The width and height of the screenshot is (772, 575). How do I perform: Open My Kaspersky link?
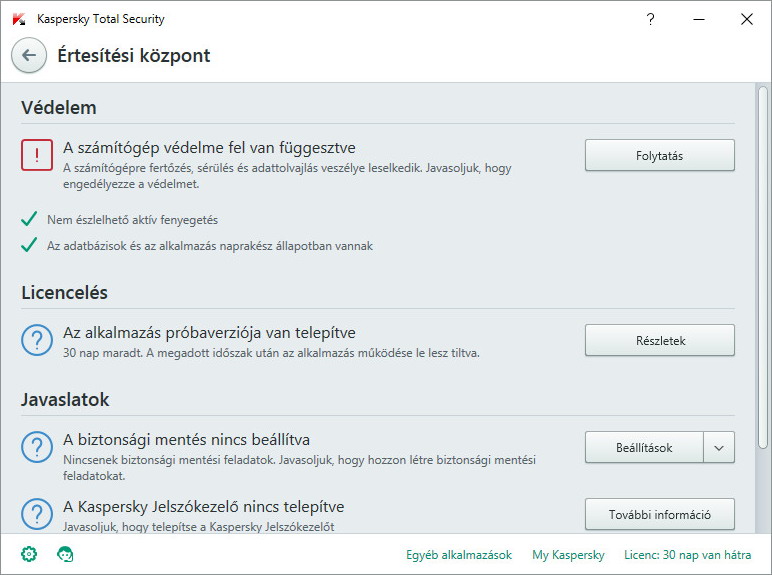pos(568,555)
